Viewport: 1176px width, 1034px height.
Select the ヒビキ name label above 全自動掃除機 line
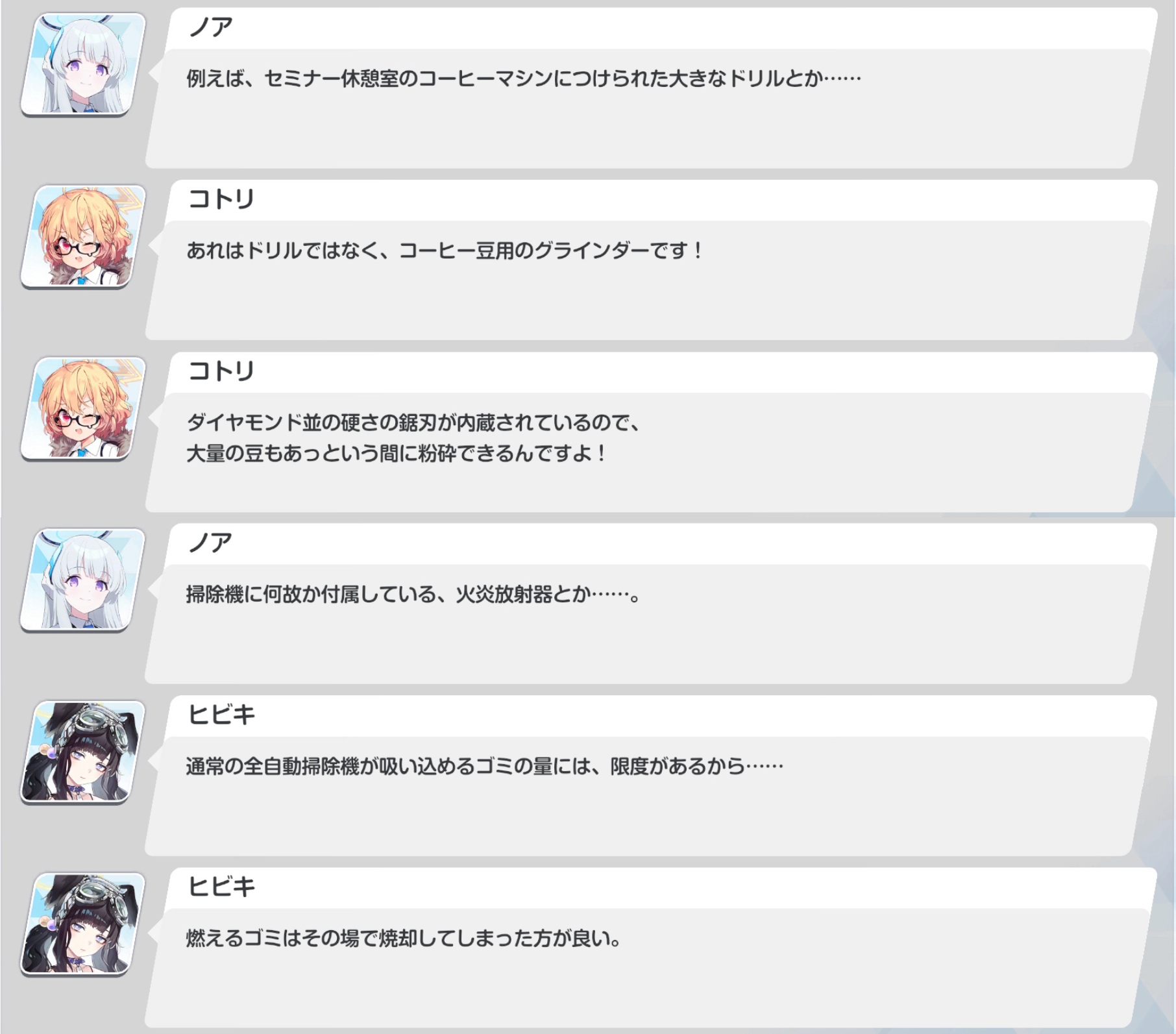coord(221,715)
